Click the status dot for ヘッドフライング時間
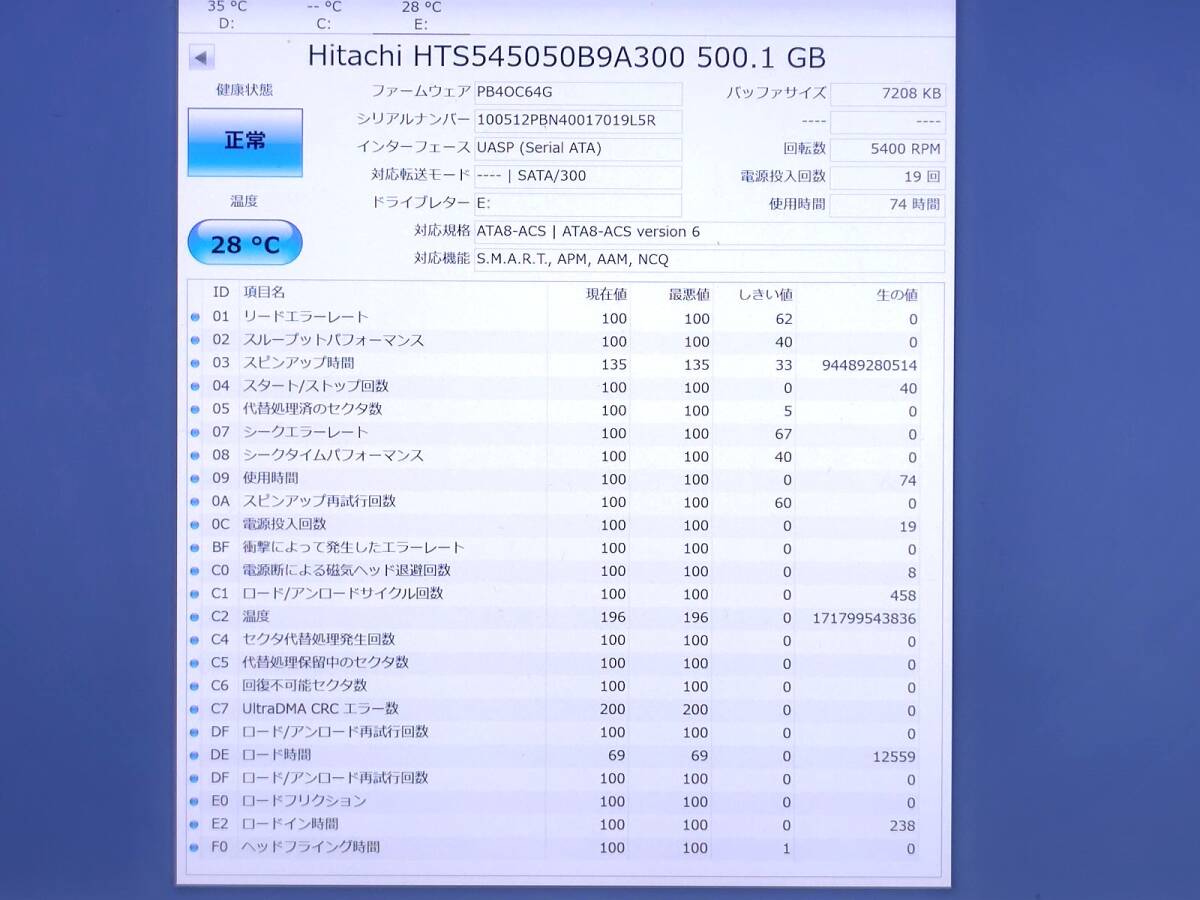This screenshot has width=1200, height=900. (x=195, y=847)
